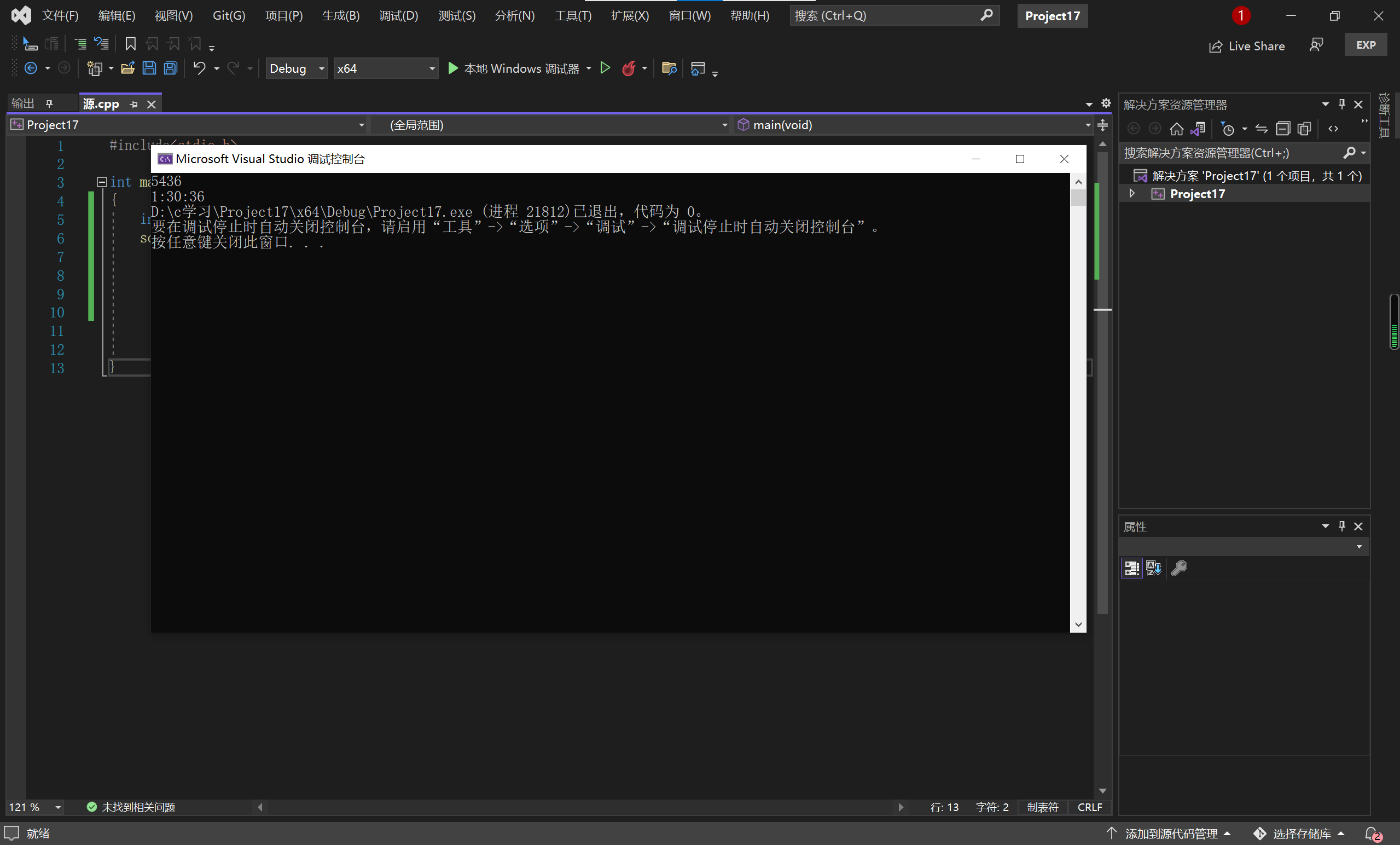Toggle bookmark icon in the toolbar
The width and height of the screenshot is (1400, 845).
[130, 44]
